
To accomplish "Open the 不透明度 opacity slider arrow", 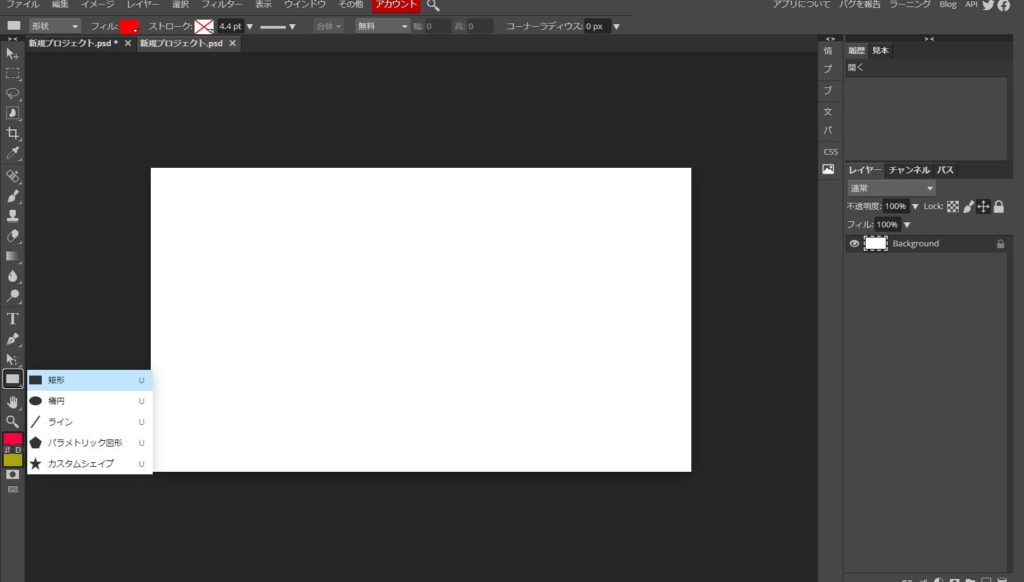I will [915, 206].
